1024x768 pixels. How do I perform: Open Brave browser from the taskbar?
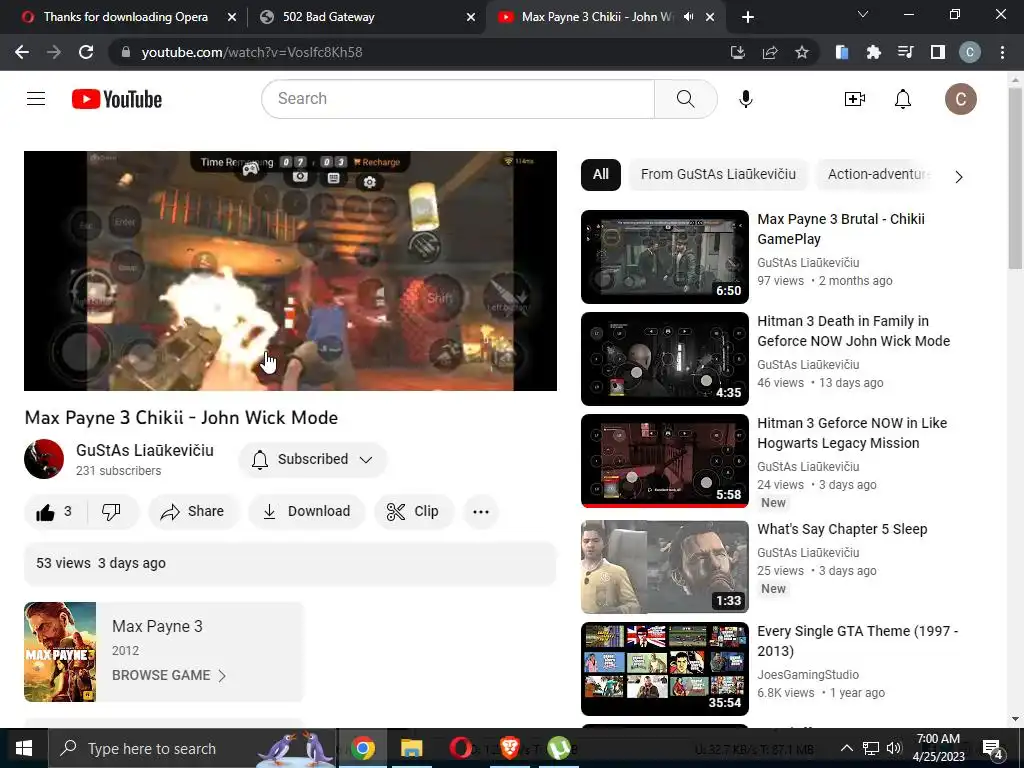point(509,748)
